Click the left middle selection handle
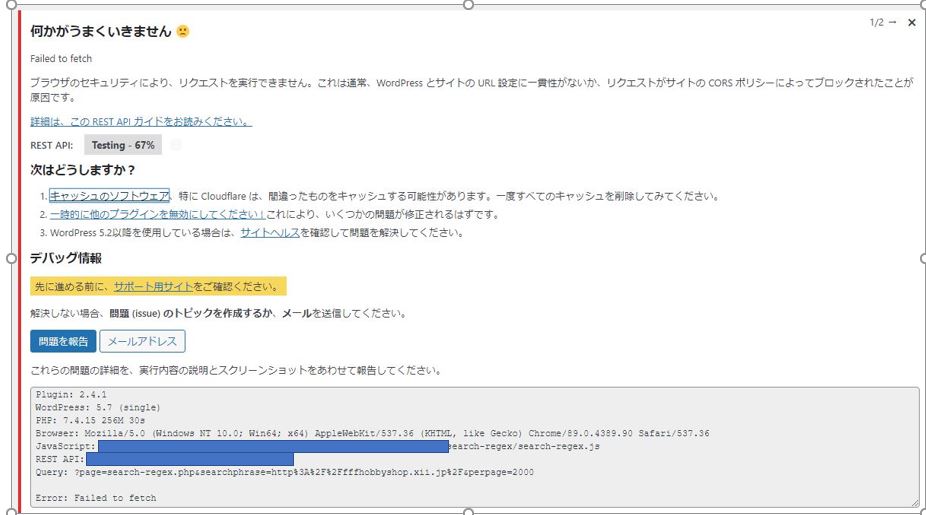The image size is (926, 515). pos(11,257)
